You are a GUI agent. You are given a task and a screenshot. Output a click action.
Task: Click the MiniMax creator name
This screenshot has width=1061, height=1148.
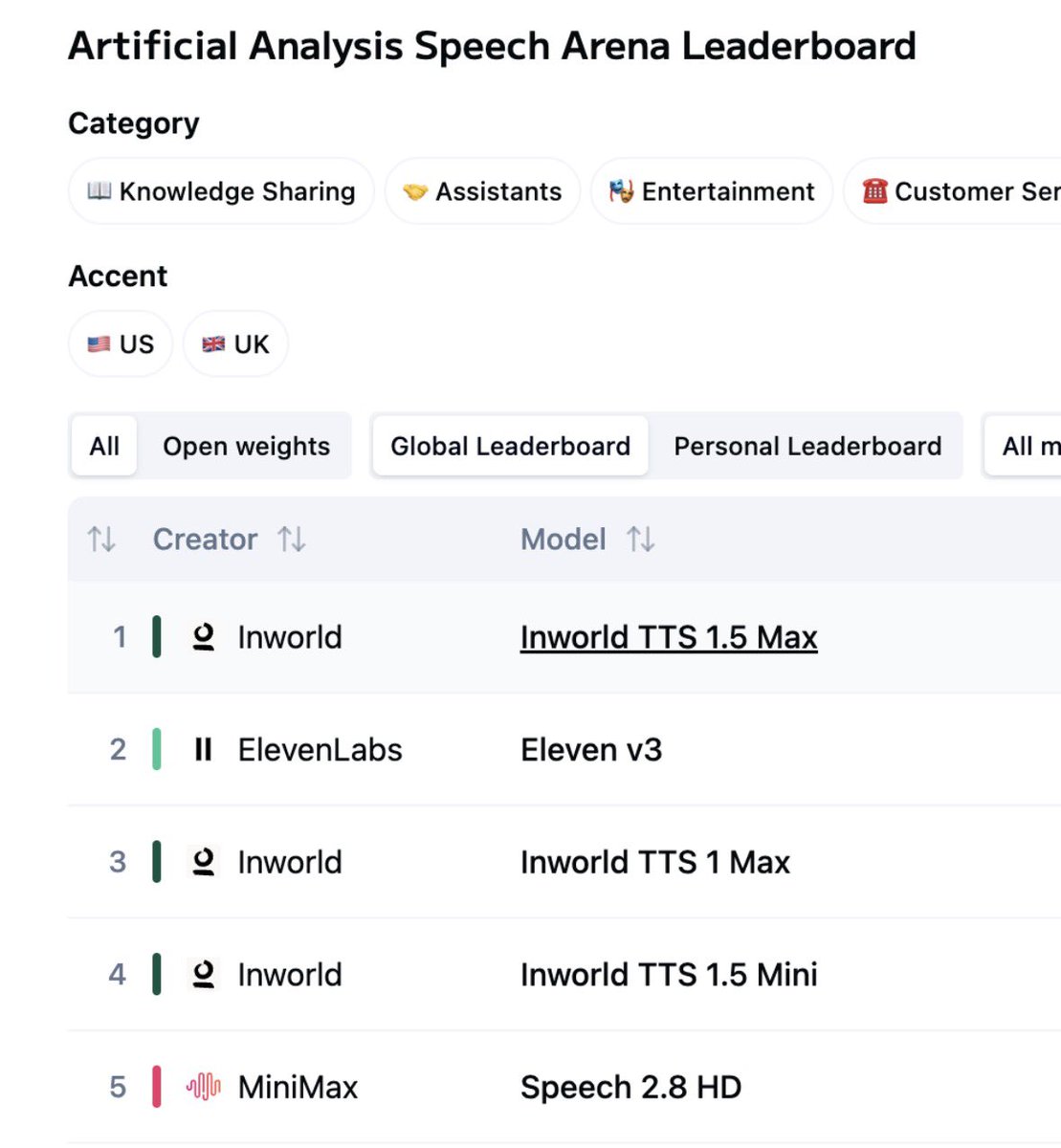click(x=298, y=1087)
